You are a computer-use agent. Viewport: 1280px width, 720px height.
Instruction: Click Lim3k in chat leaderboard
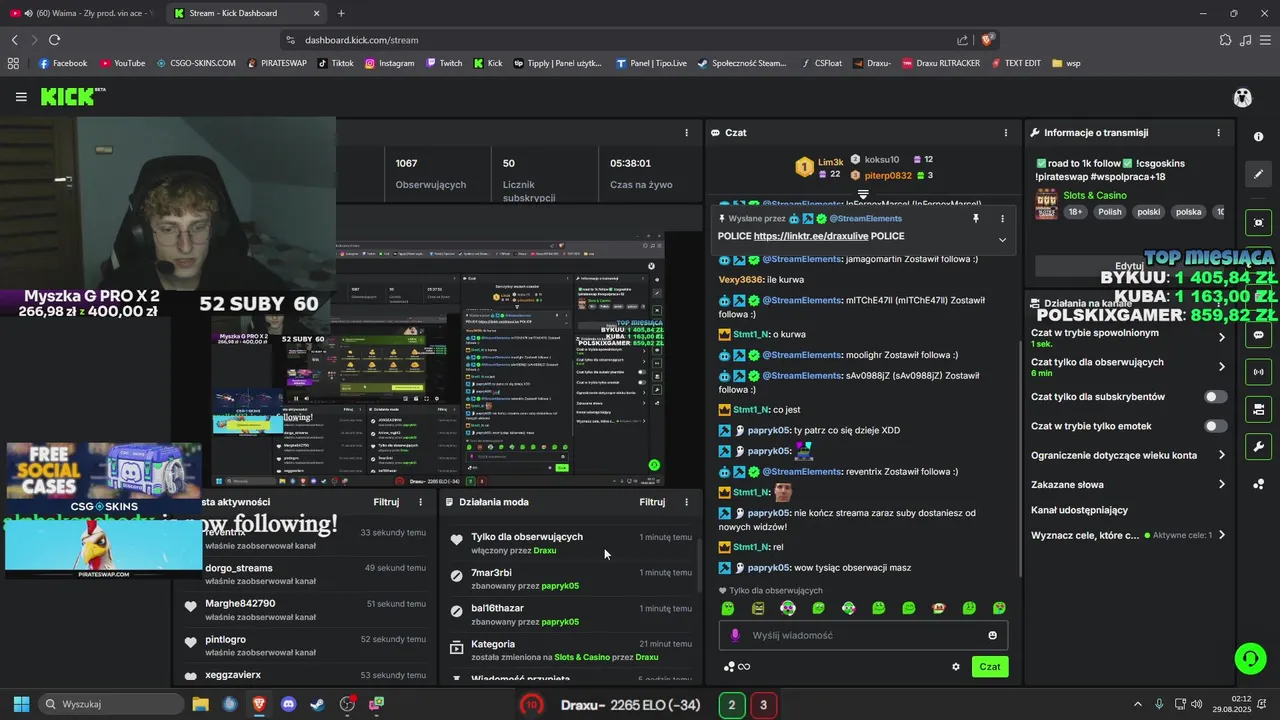tap(830, 162)
